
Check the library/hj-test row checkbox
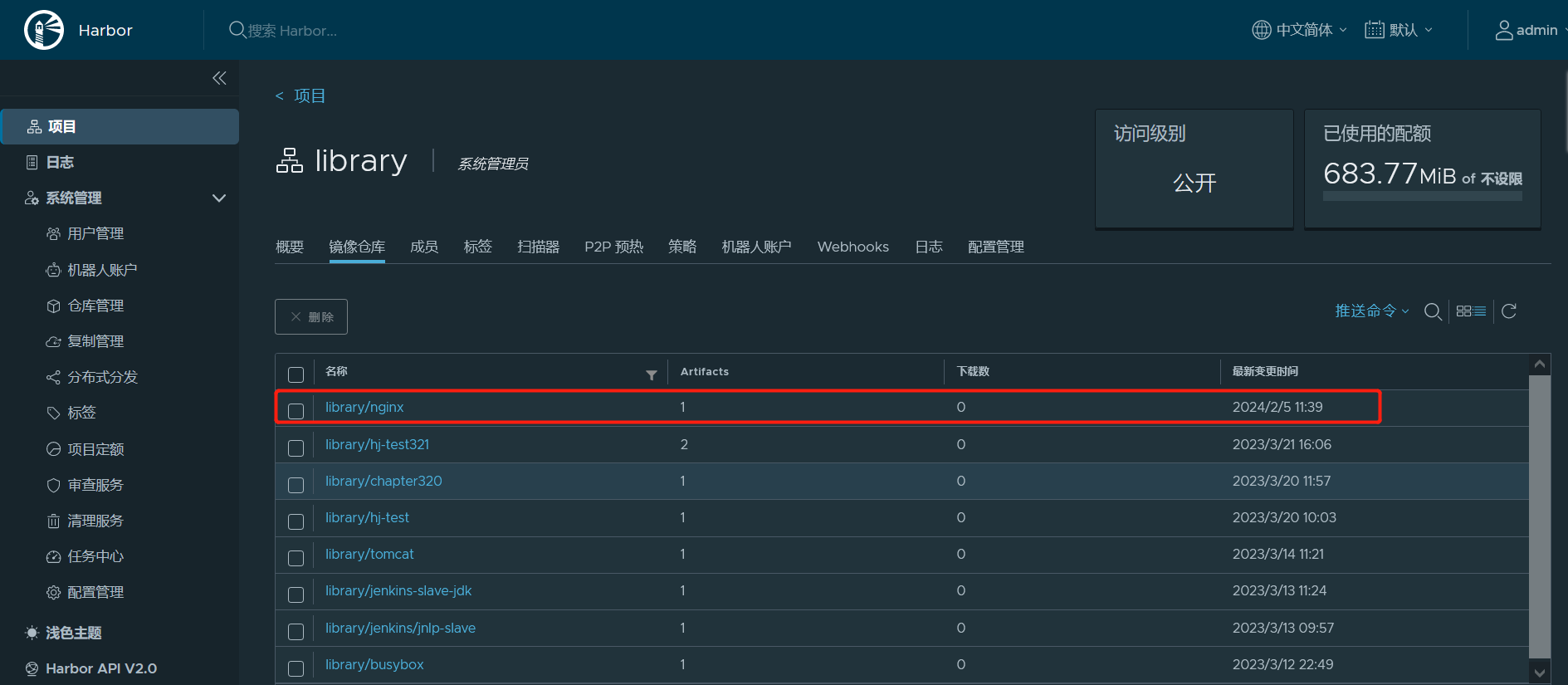click(x=296, y=521)
